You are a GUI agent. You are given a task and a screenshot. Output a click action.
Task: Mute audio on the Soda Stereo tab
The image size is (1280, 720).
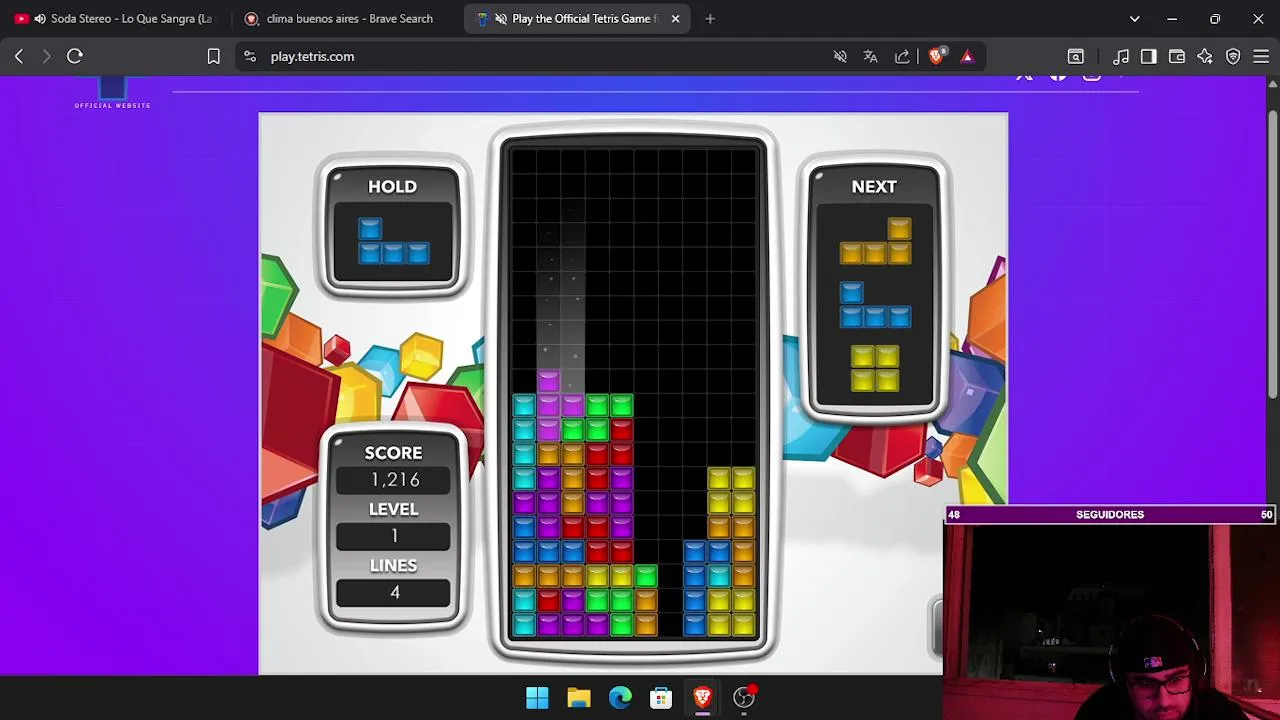coord(40,19)
